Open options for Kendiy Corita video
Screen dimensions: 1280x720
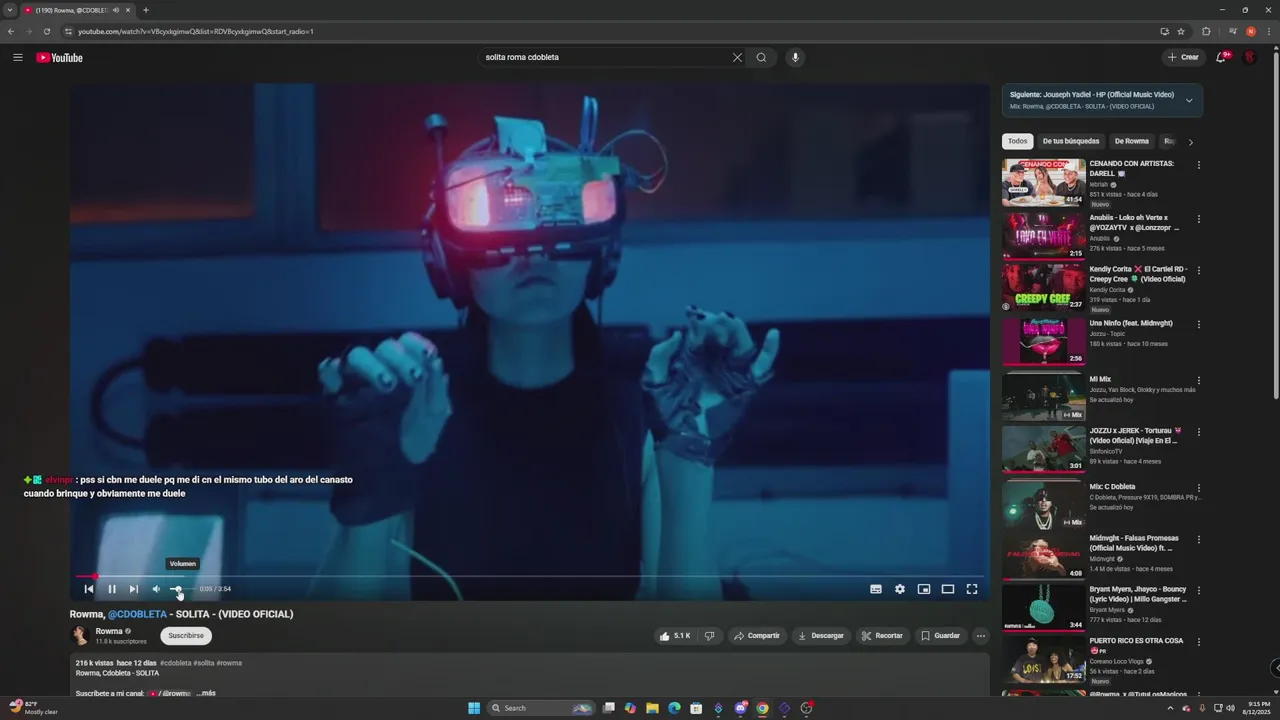(1198, 271)
